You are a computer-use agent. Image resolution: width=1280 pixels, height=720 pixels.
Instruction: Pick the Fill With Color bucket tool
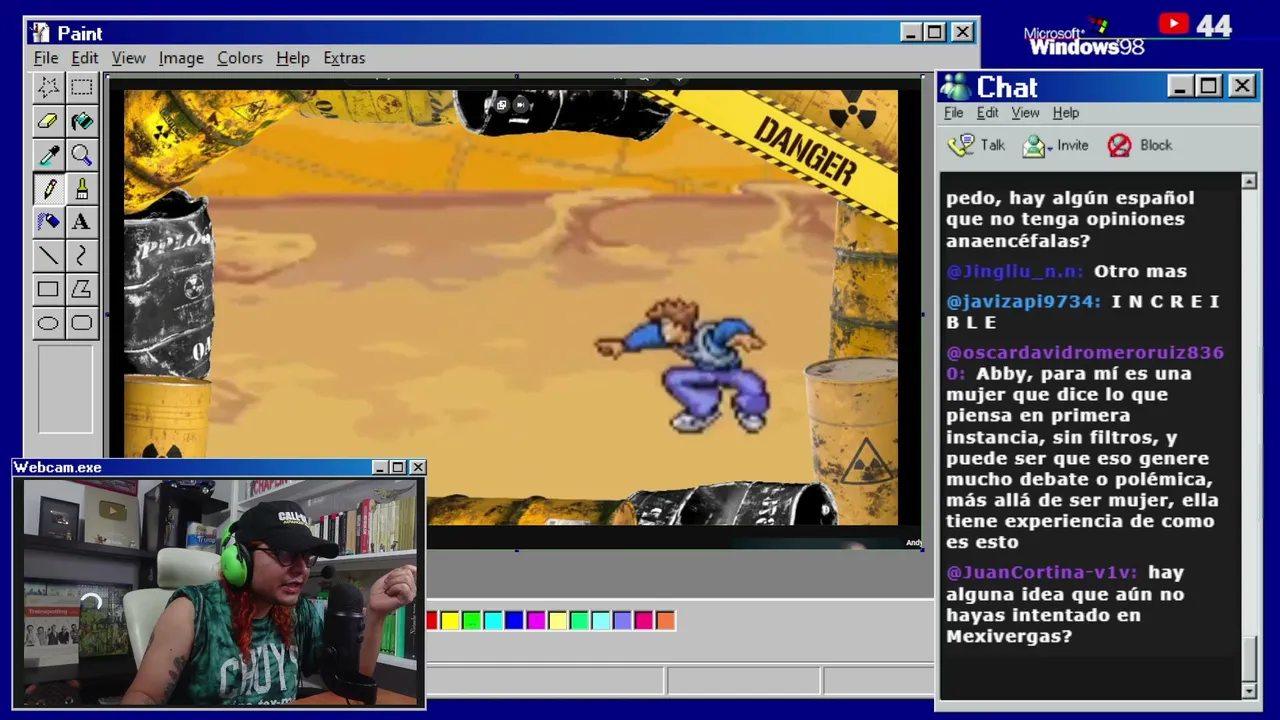click(x=82, y=121)
